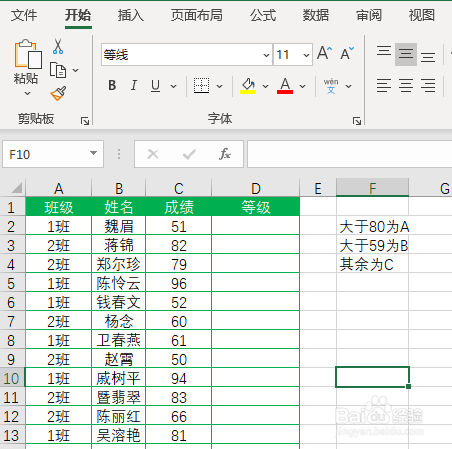Screen dimensions: 452x449
Task: Expand phonetic guide options arrow
Action: click(348, 86)
